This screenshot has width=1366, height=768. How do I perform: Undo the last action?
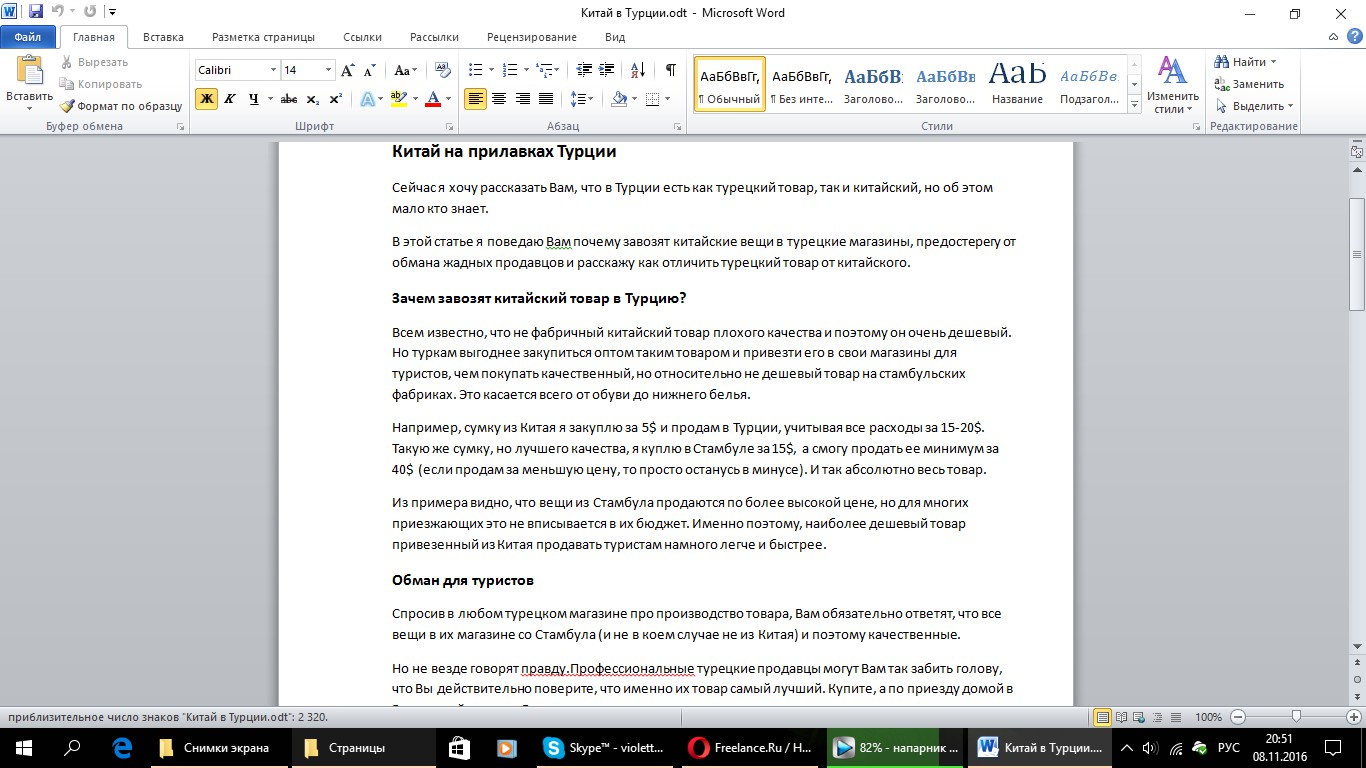(x=58, y=13)
